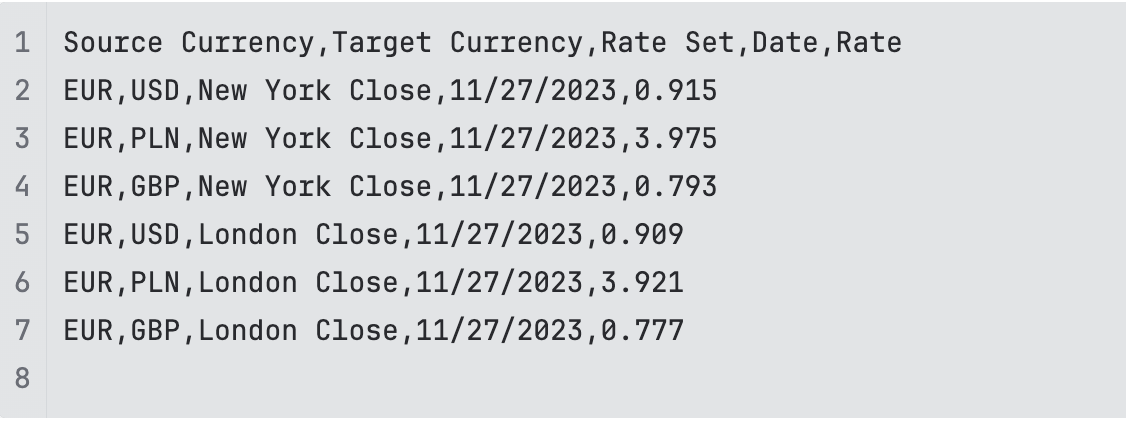
Task: Click line number 8 in the gutter
Action: click(x=22, y=379)
